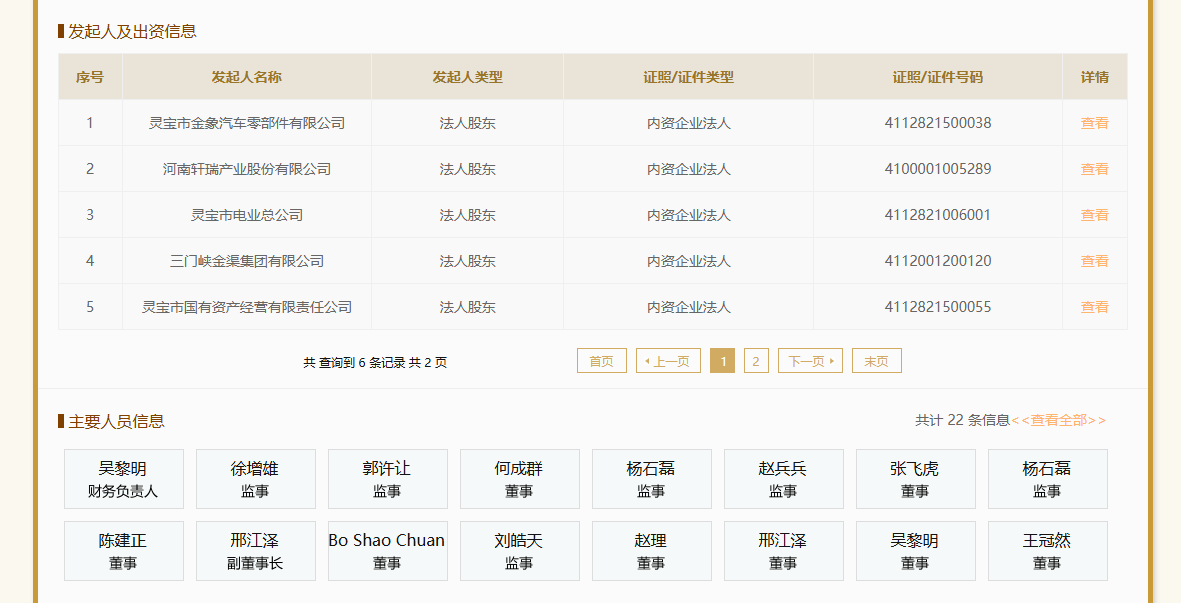Open 查看 details for 河南轩瑞产业股份有限公司

click(x=1094, y=169)
